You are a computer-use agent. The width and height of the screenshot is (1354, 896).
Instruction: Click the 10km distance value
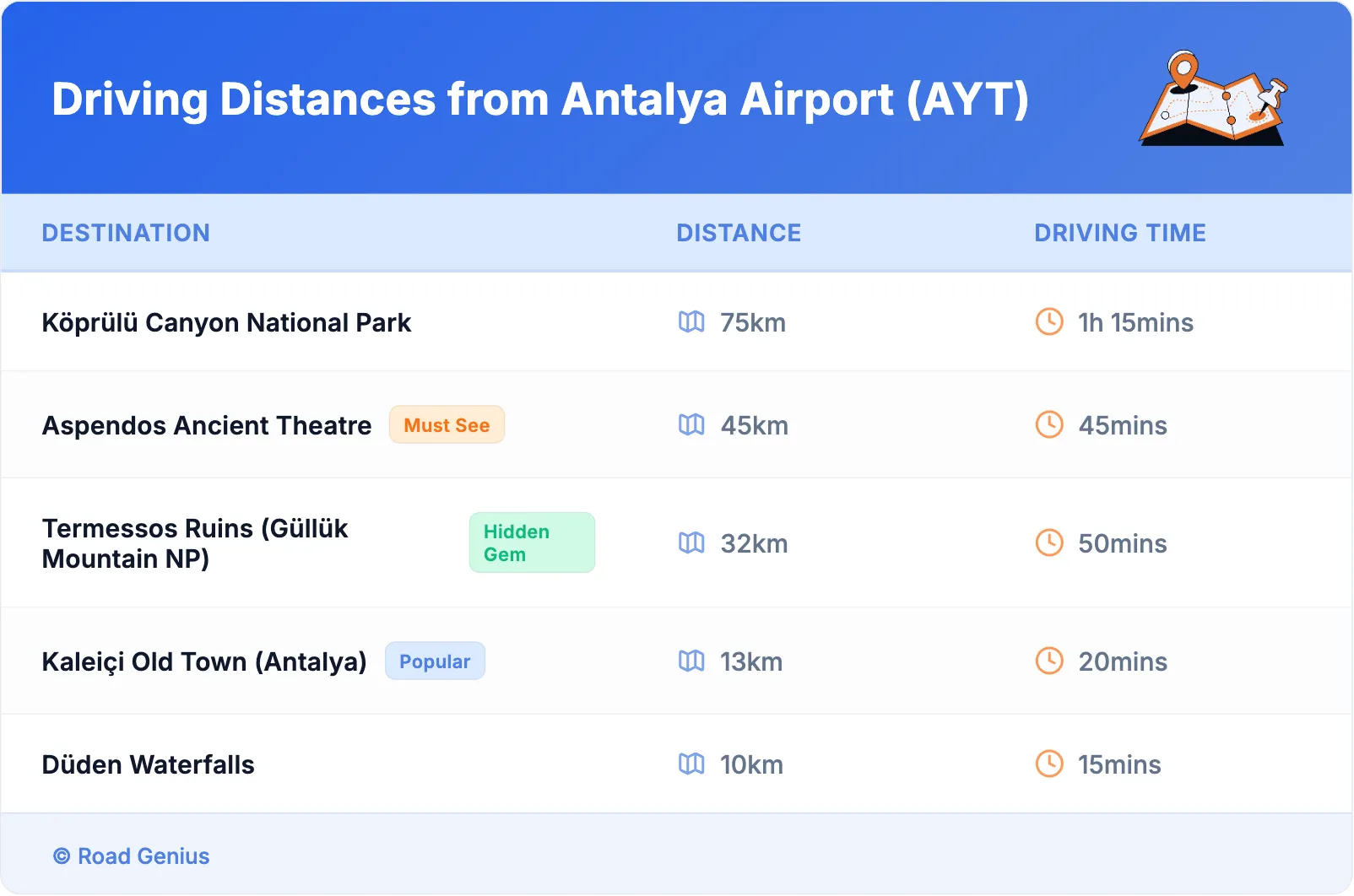tap(751, 764)
